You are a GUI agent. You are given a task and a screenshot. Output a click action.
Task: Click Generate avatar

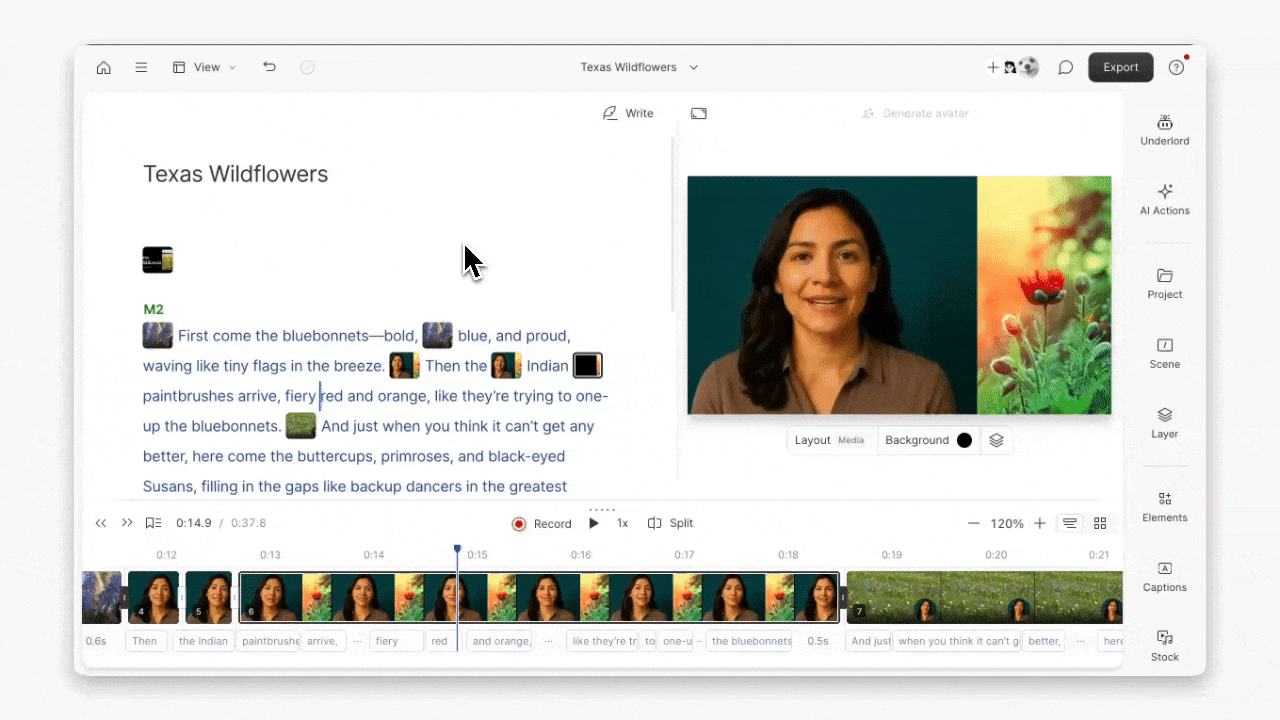[915, 113]
